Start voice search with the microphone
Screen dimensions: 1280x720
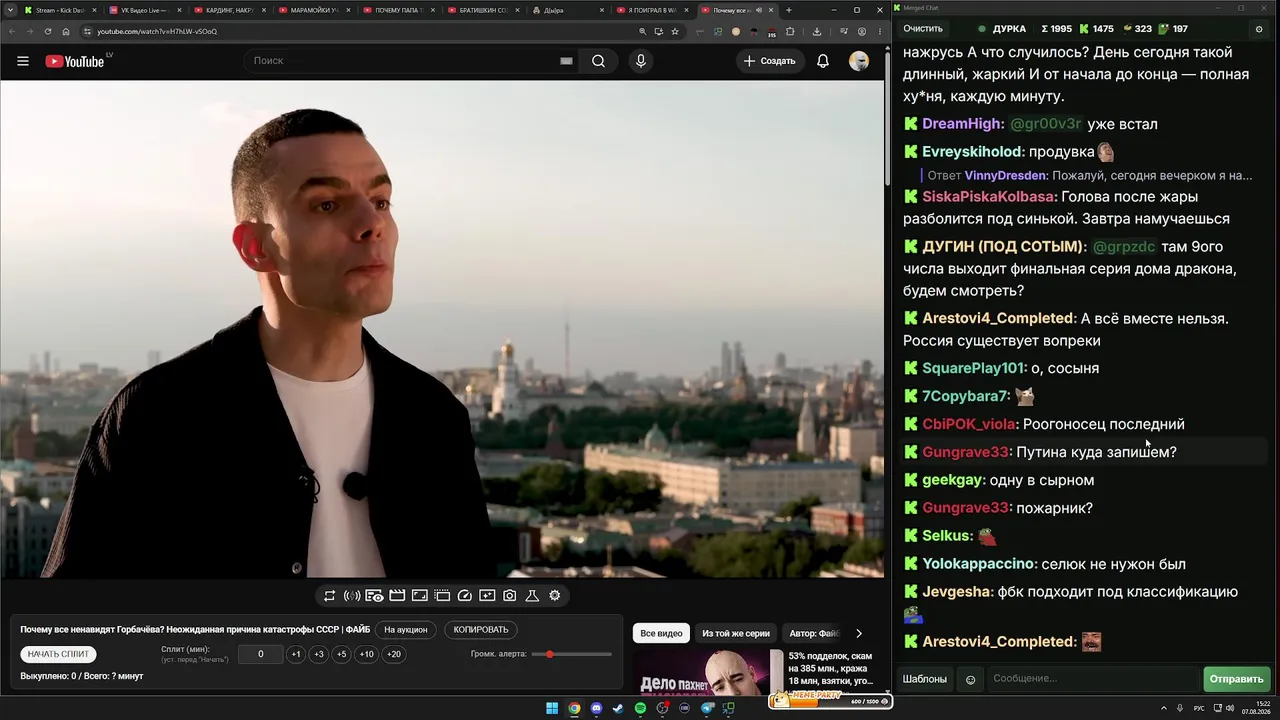point(641,61)
